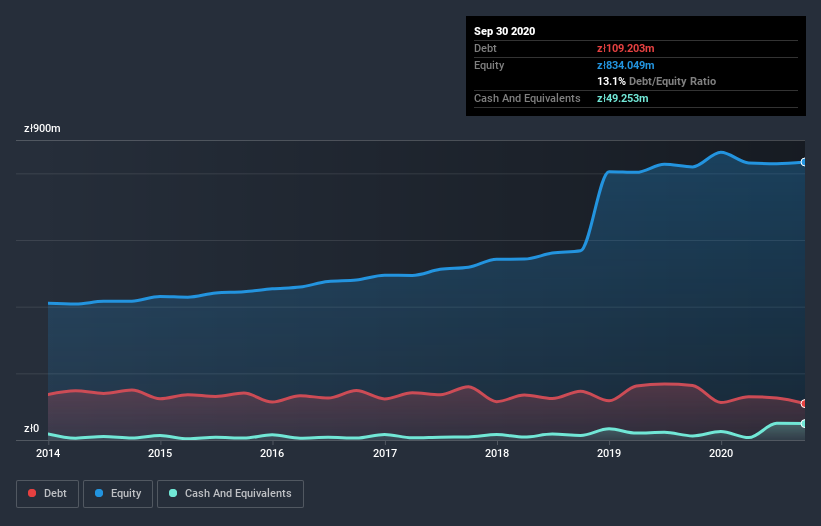Image resolution: width=821 pixels, height=526 pixels.
Task: Click the blue Equity legend dot
Action: pos(99,493)
